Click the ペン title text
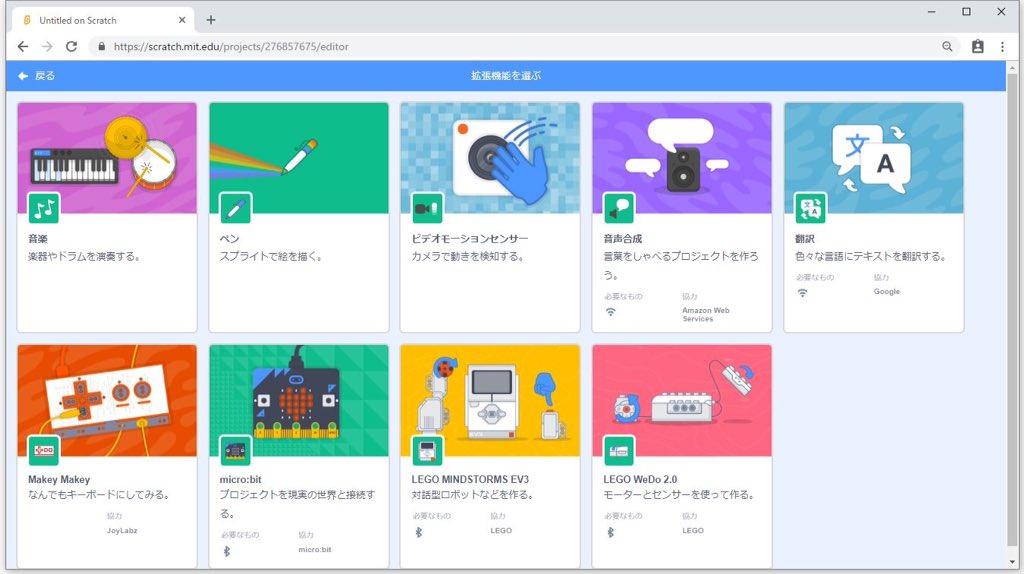This screenshot has height=574, width=1024. [229, 239]
